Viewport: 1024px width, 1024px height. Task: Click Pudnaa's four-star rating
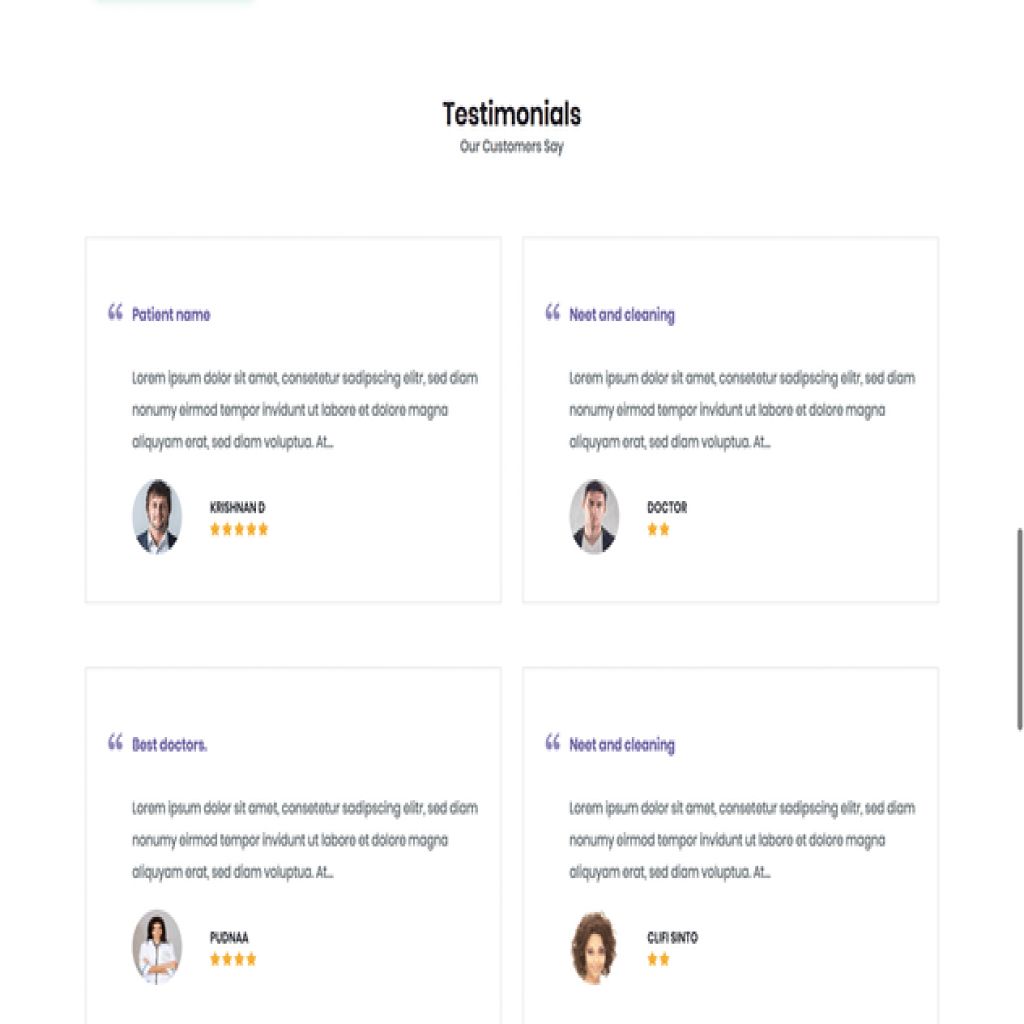(233, 960)
